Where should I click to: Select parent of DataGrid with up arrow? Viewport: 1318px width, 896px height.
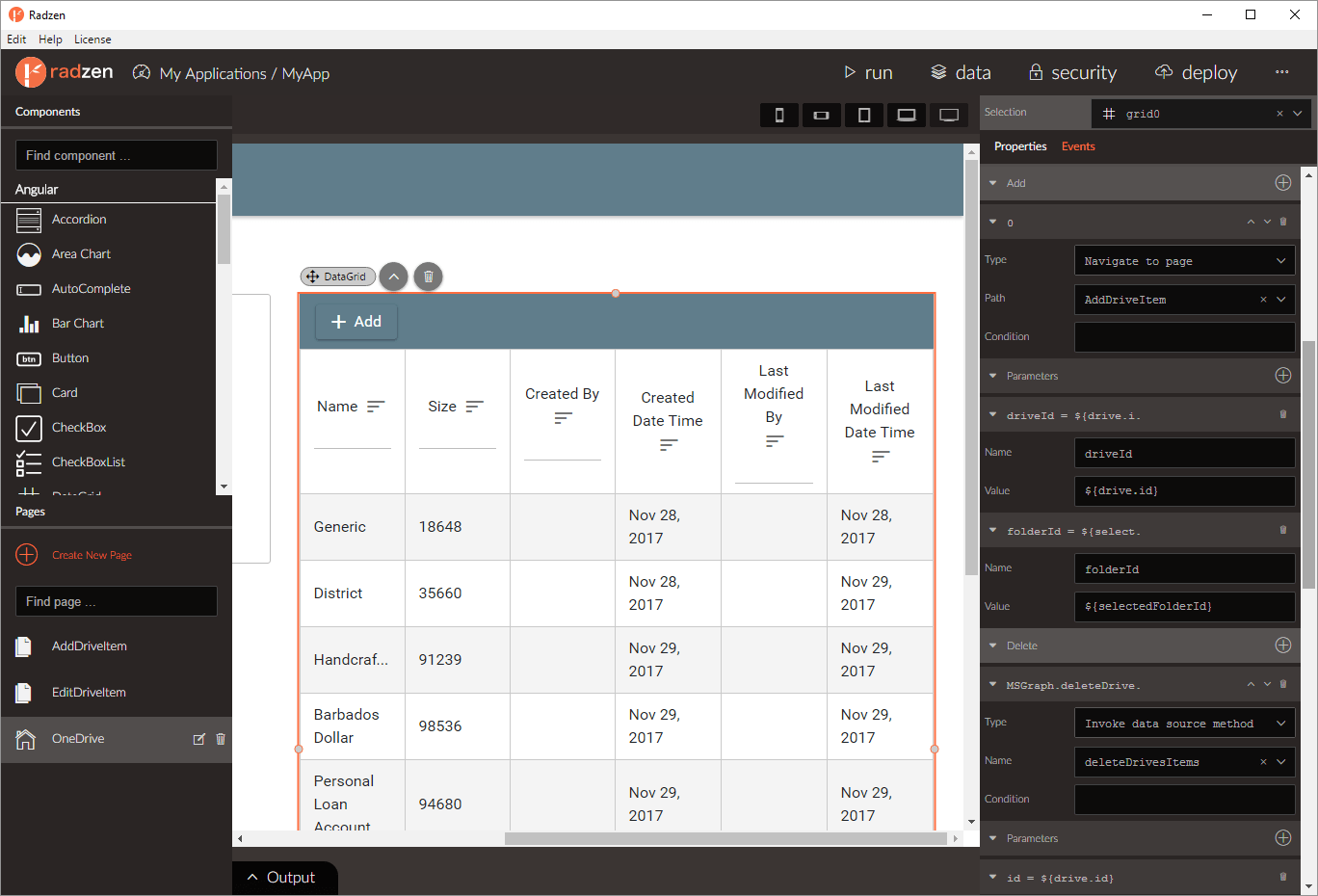tap(393, 277)
